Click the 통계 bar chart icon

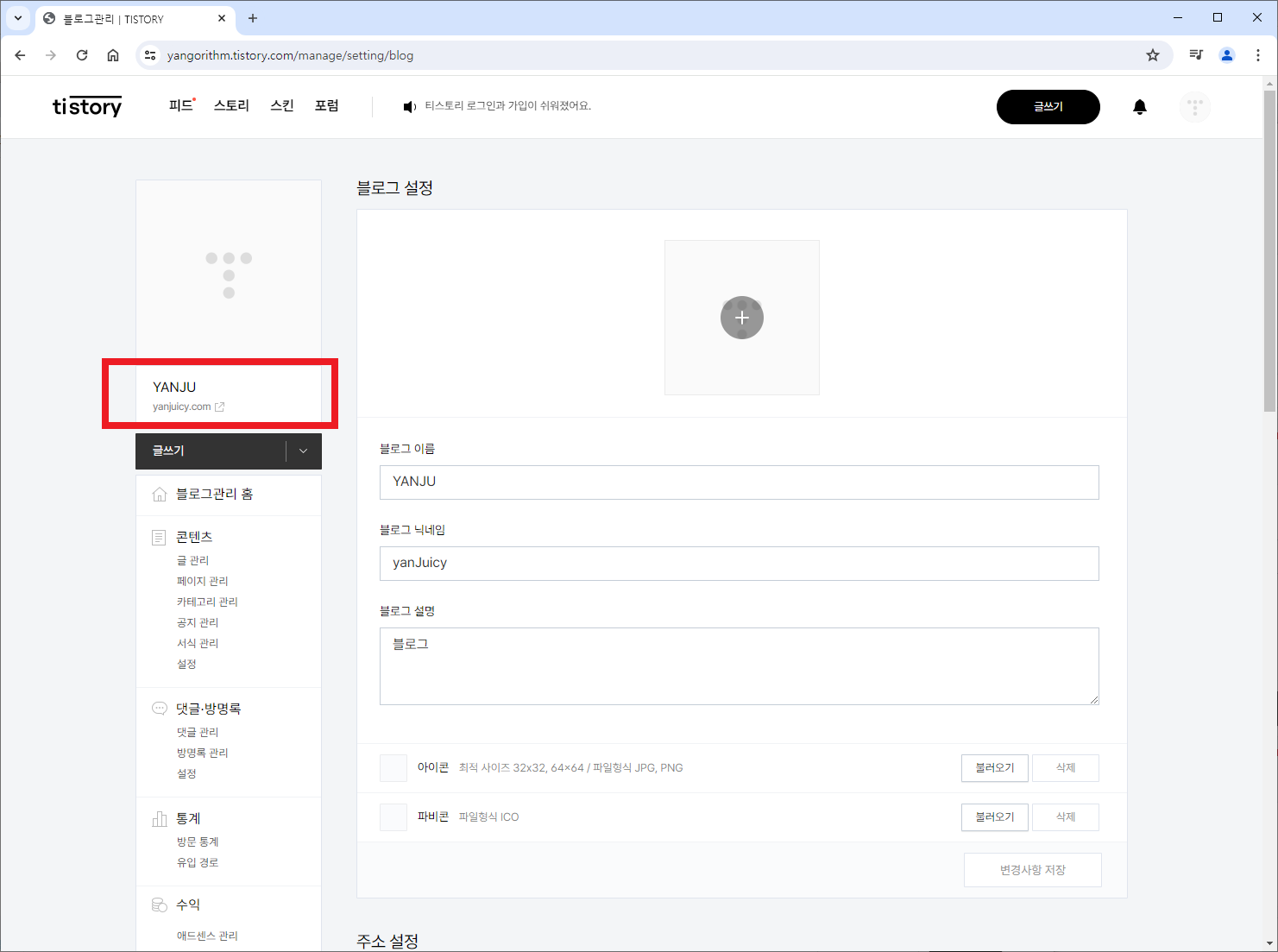click(160, 818)
